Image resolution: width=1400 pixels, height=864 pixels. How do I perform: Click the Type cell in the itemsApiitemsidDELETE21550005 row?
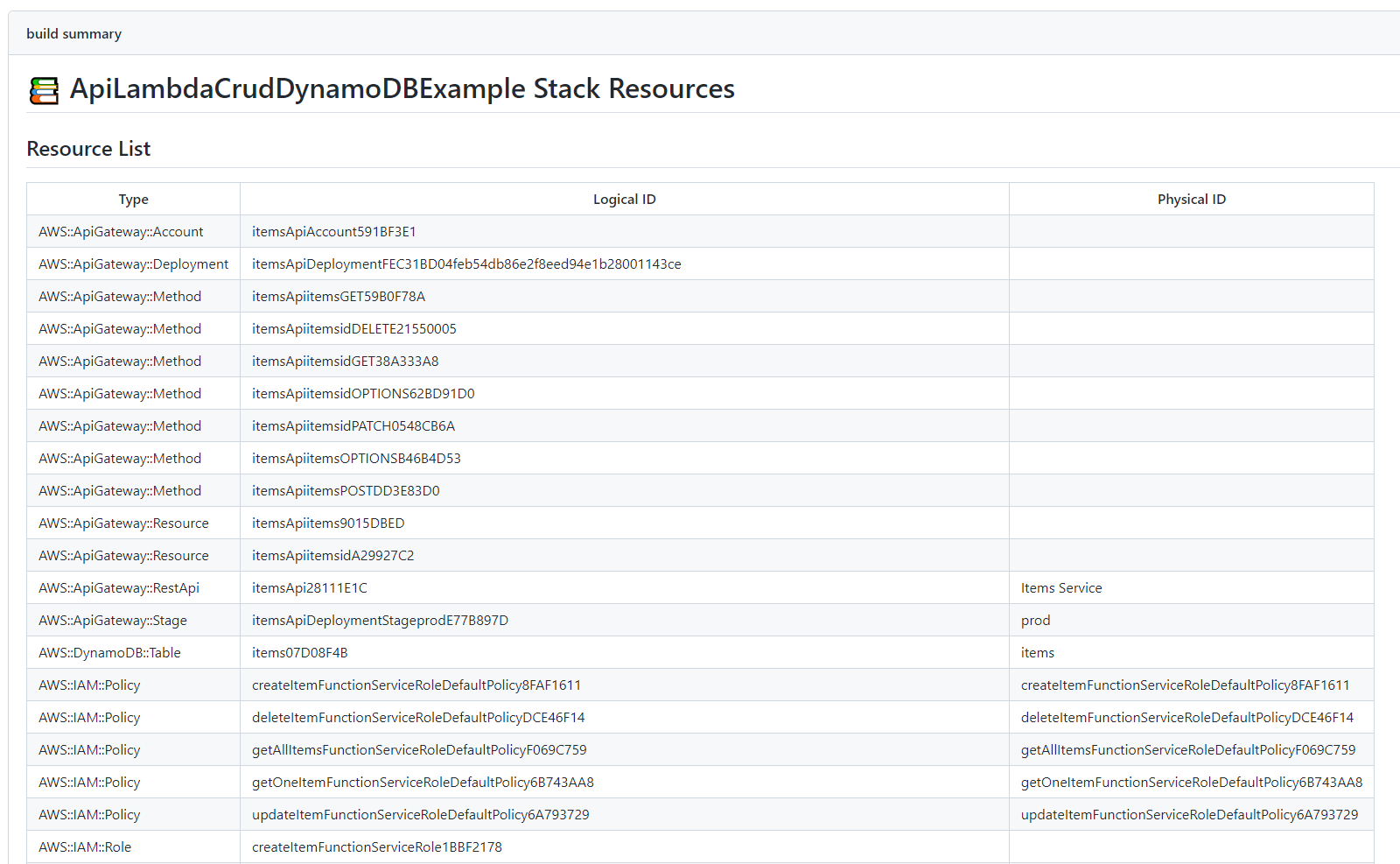134,328
